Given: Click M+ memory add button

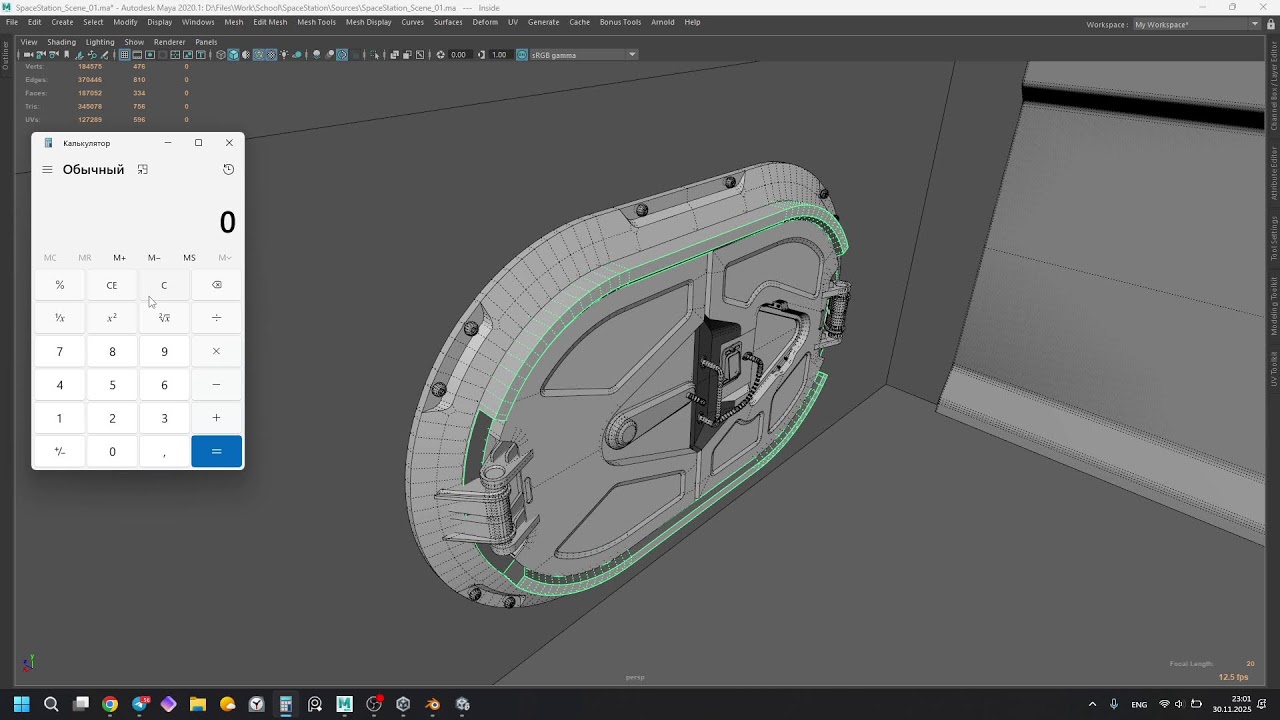Looking at the screenshot, I should [120, 258].
